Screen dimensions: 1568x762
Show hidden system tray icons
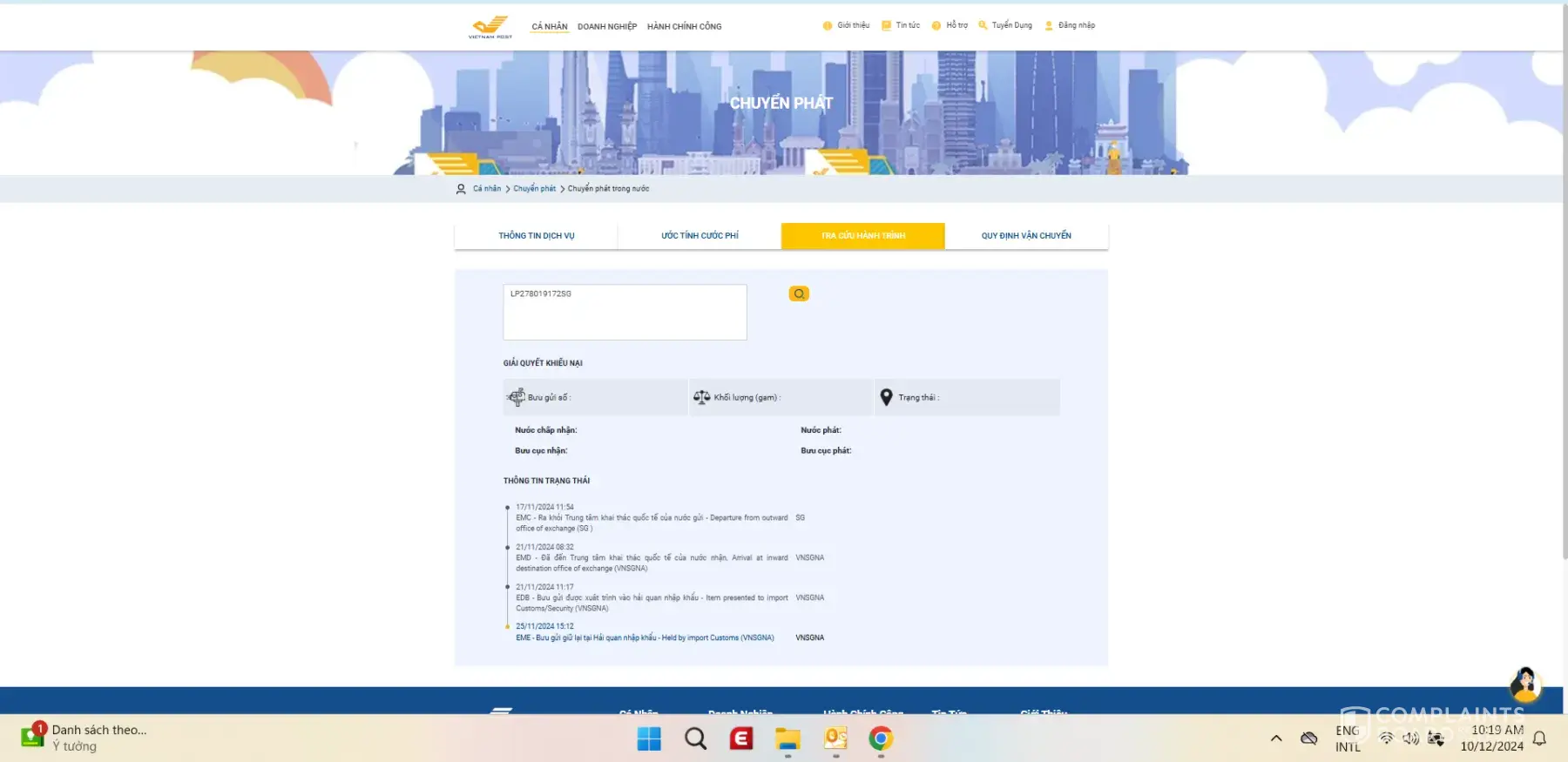pyautogui.click(x=1276, y=738)
